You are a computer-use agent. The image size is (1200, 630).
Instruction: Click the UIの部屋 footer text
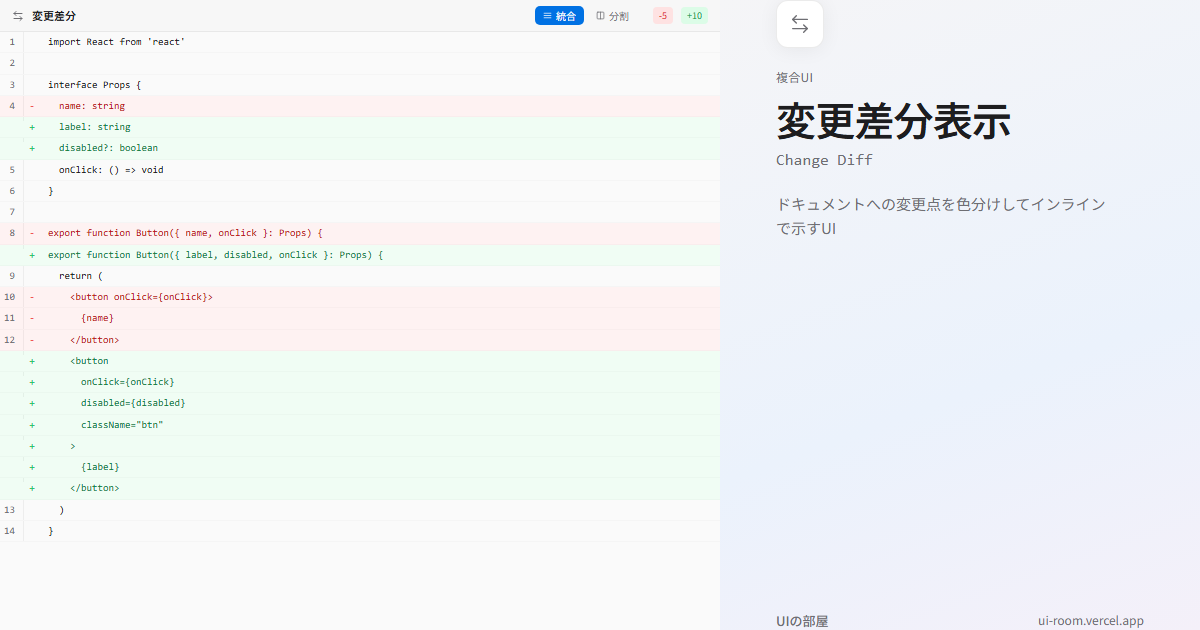pyautogui.click(x=802, y=621)
